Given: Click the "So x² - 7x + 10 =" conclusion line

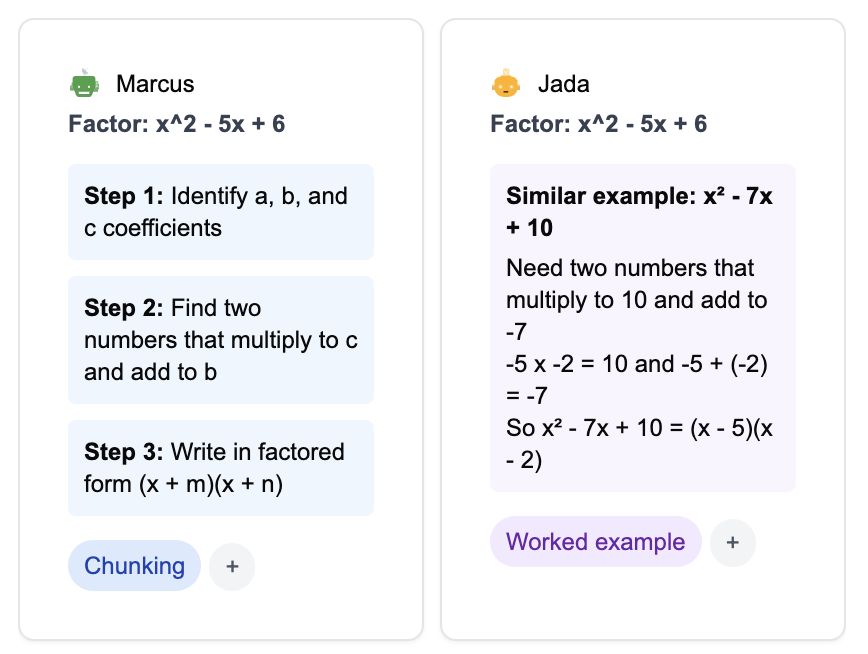Looking at the screenshot, I should [x=598, y=428].
